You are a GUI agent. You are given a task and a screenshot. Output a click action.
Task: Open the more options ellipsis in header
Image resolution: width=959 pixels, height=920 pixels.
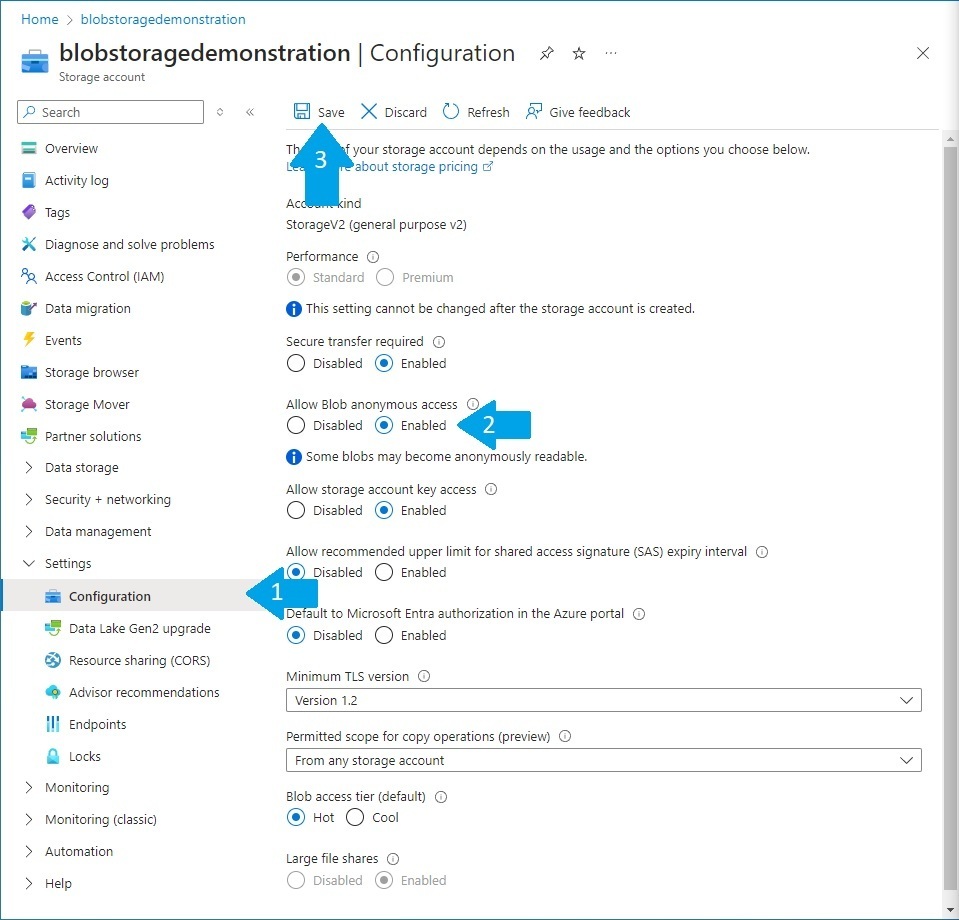[x=610, y=53]
